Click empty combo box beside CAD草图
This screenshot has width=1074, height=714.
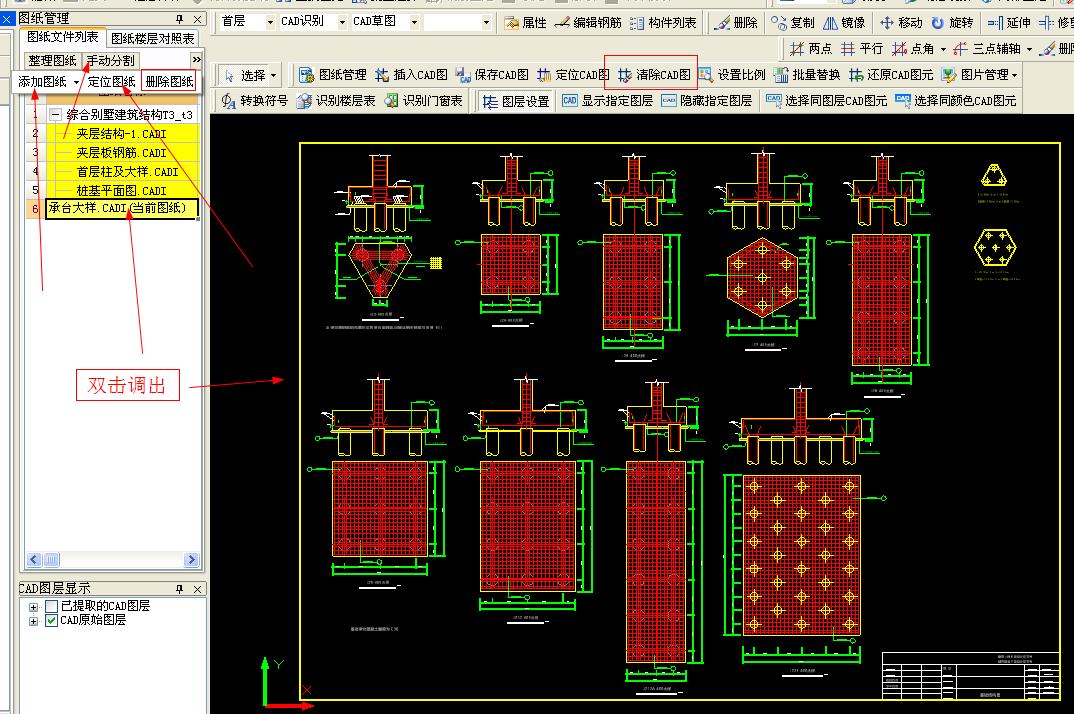(x=458, y=23)
